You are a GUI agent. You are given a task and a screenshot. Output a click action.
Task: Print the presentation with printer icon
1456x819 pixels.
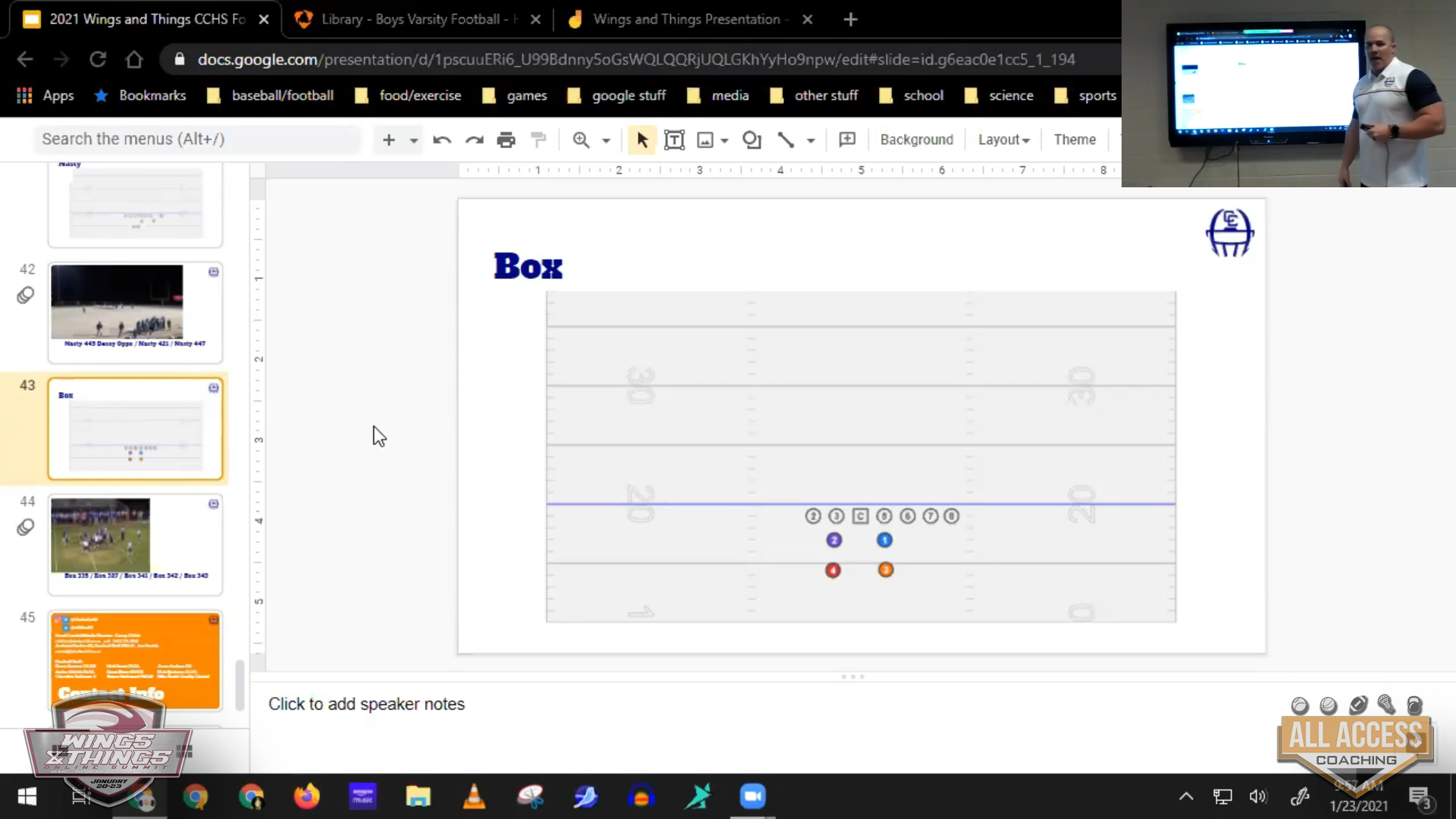506,140
